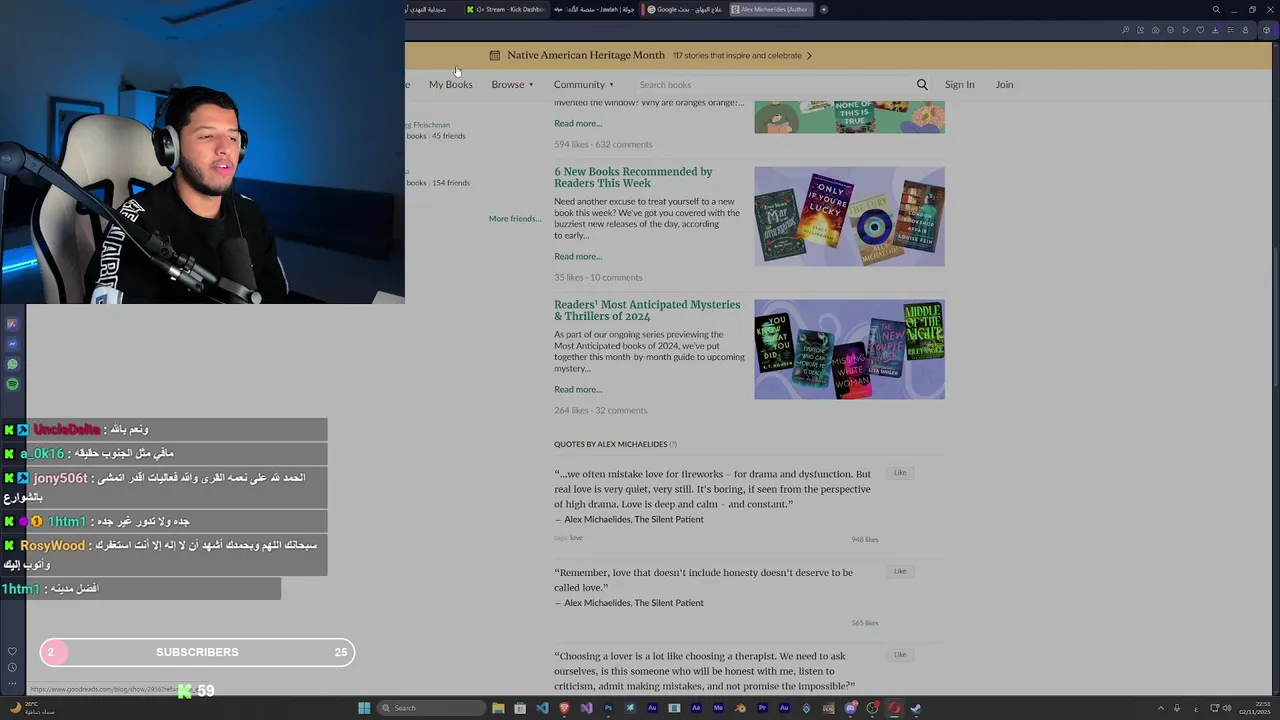
Task: Open the Mysteries & Thrillers 2024 article thumbnail
Action: (849, 349)
